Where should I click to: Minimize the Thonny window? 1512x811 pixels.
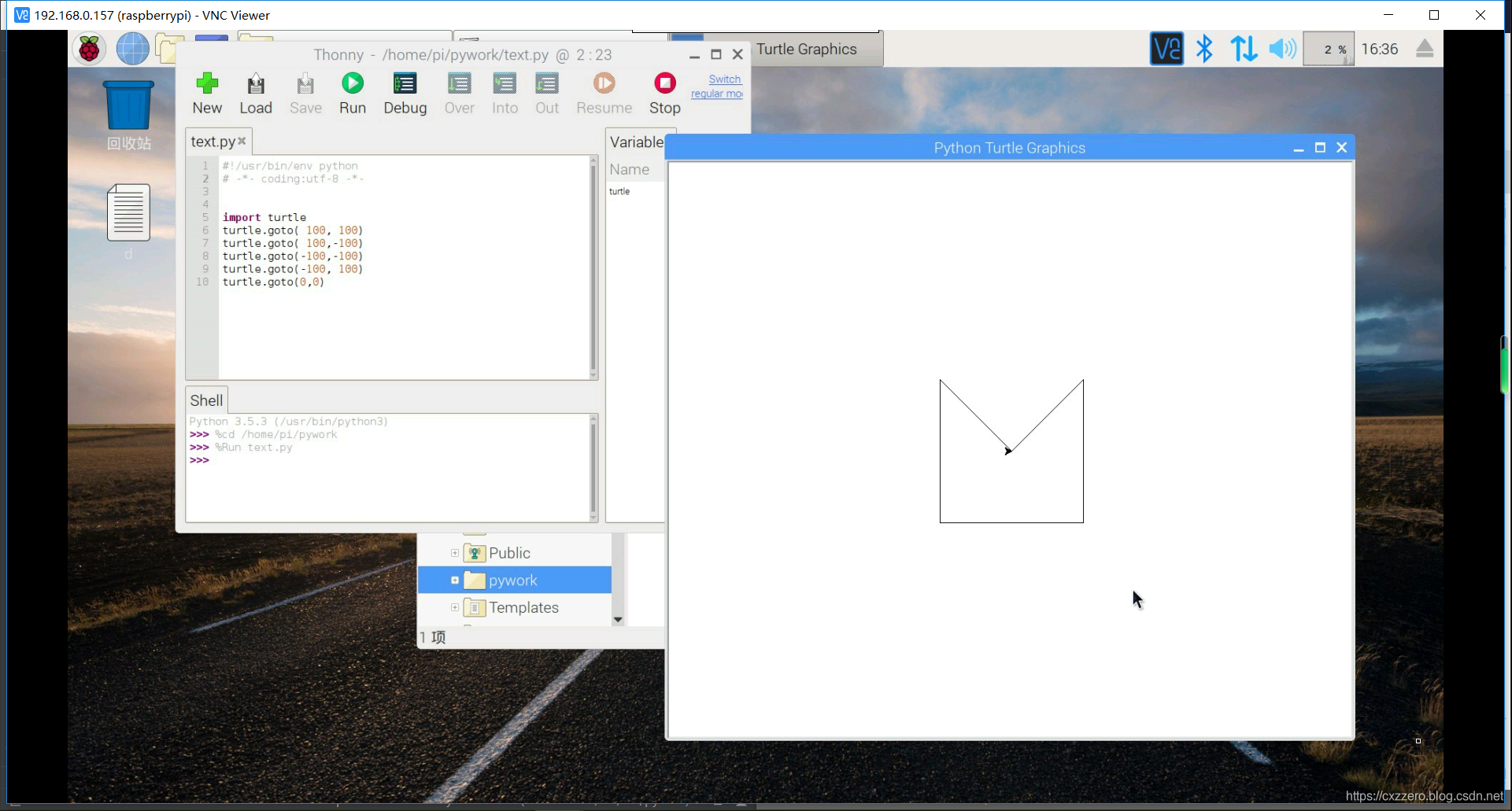tap(694, 55)
